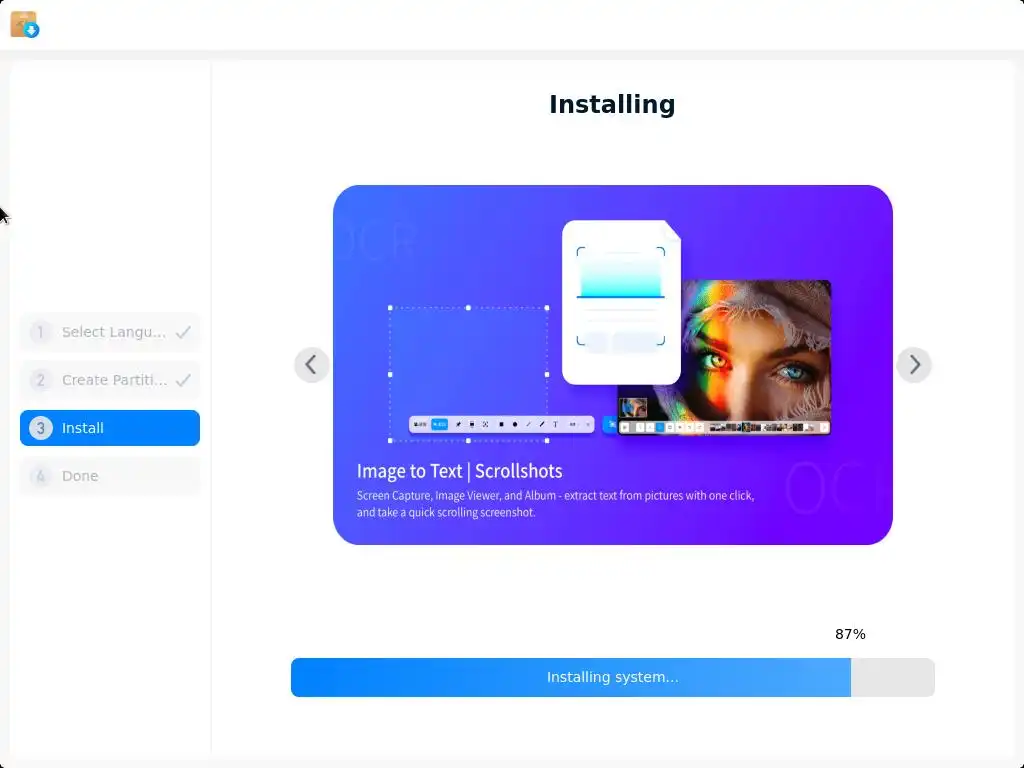Go to previous slide with left chevron
The width and height of the screenshot is (1024, 768).
[312, 364]
